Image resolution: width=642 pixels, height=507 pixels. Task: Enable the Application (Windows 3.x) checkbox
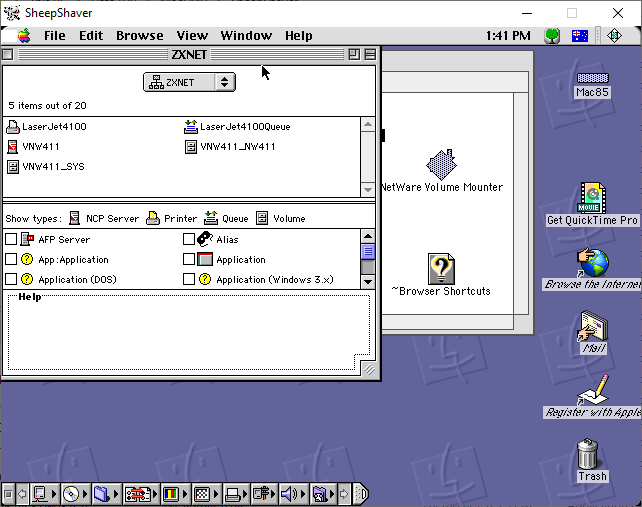coord(189,279)
